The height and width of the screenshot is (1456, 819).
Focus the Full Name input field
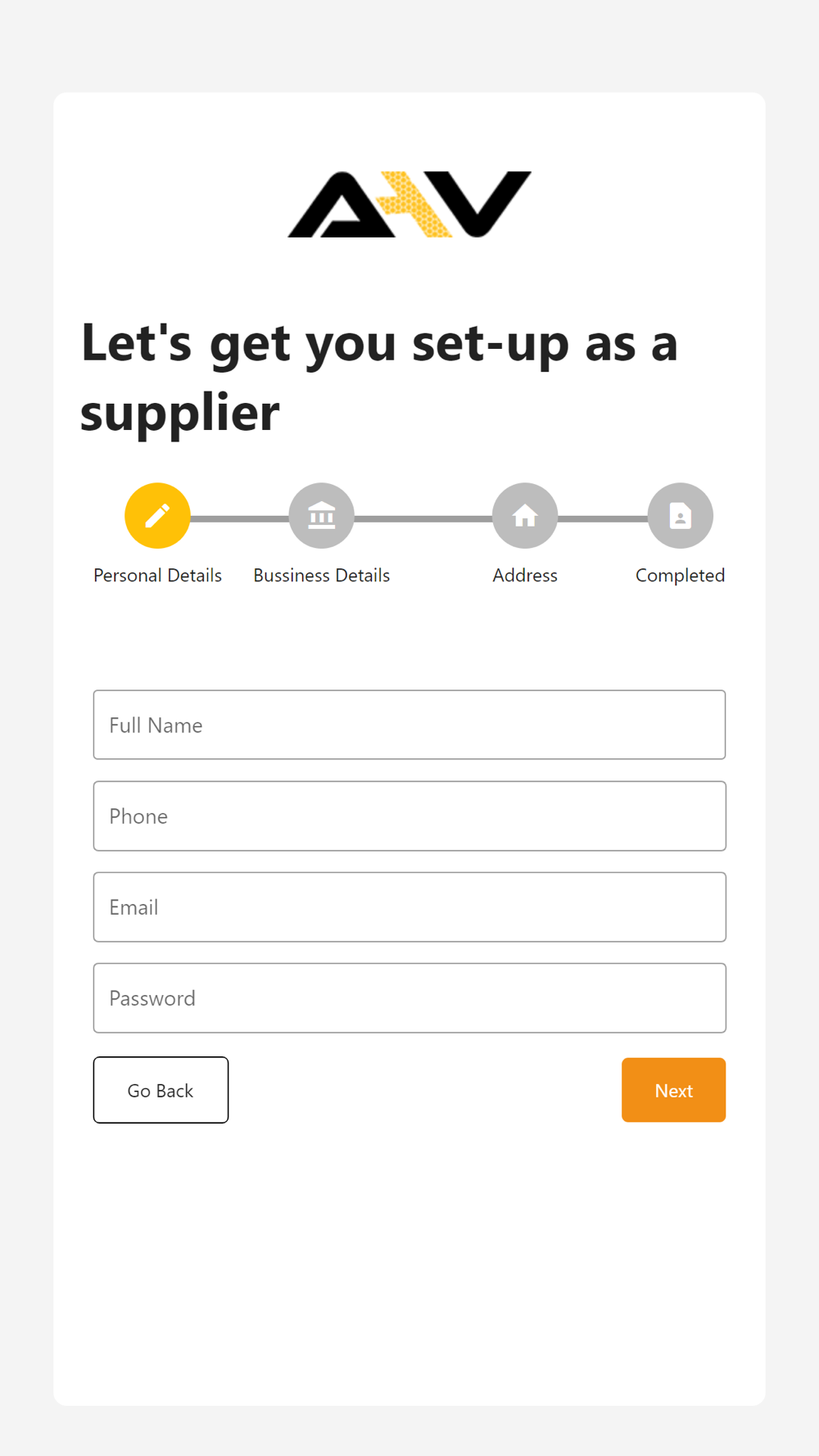point(409,725)
